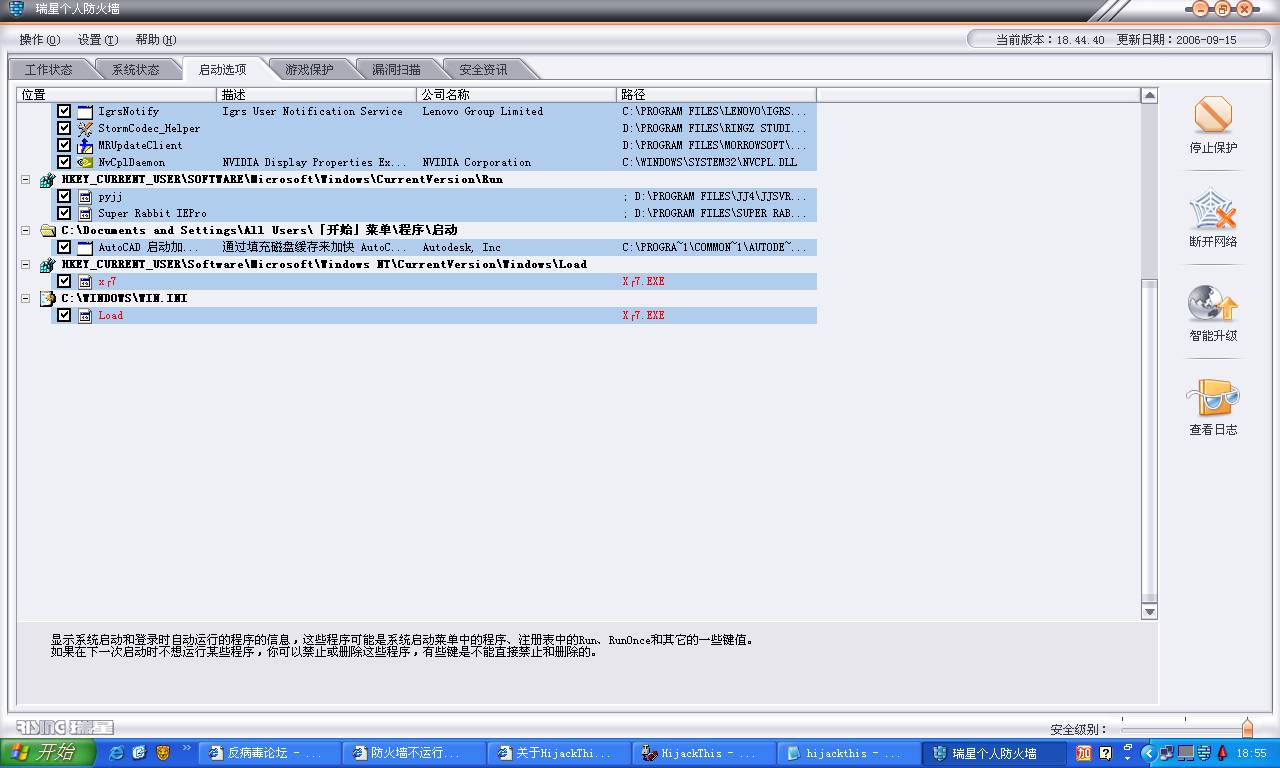Launch Internet Explorer from the quick launch bar
This screenshot has width=1280, height=768.
[117, 752]
